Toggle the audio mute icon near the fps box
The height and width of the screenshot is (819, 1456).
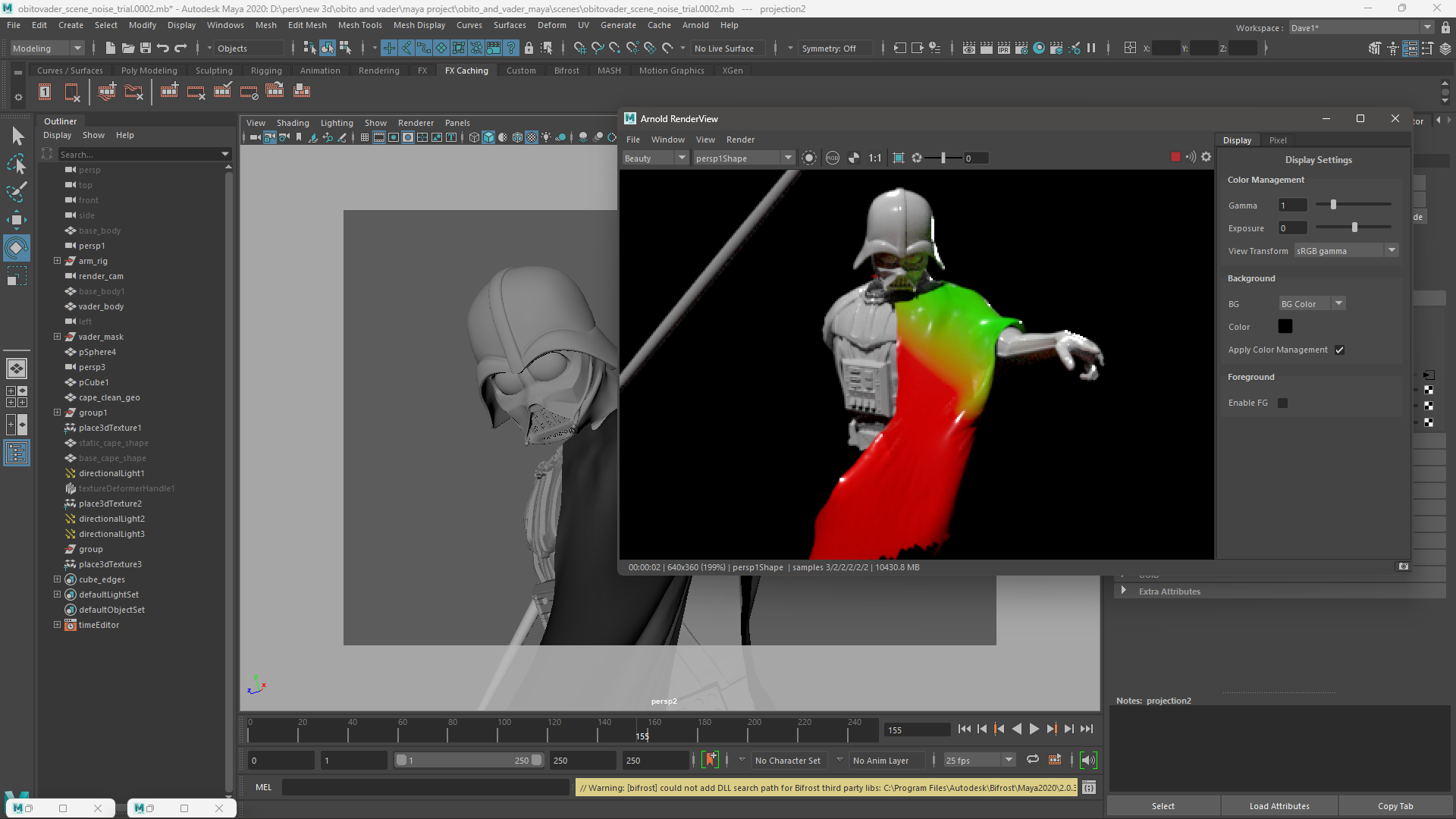[x=1087, y=760]
